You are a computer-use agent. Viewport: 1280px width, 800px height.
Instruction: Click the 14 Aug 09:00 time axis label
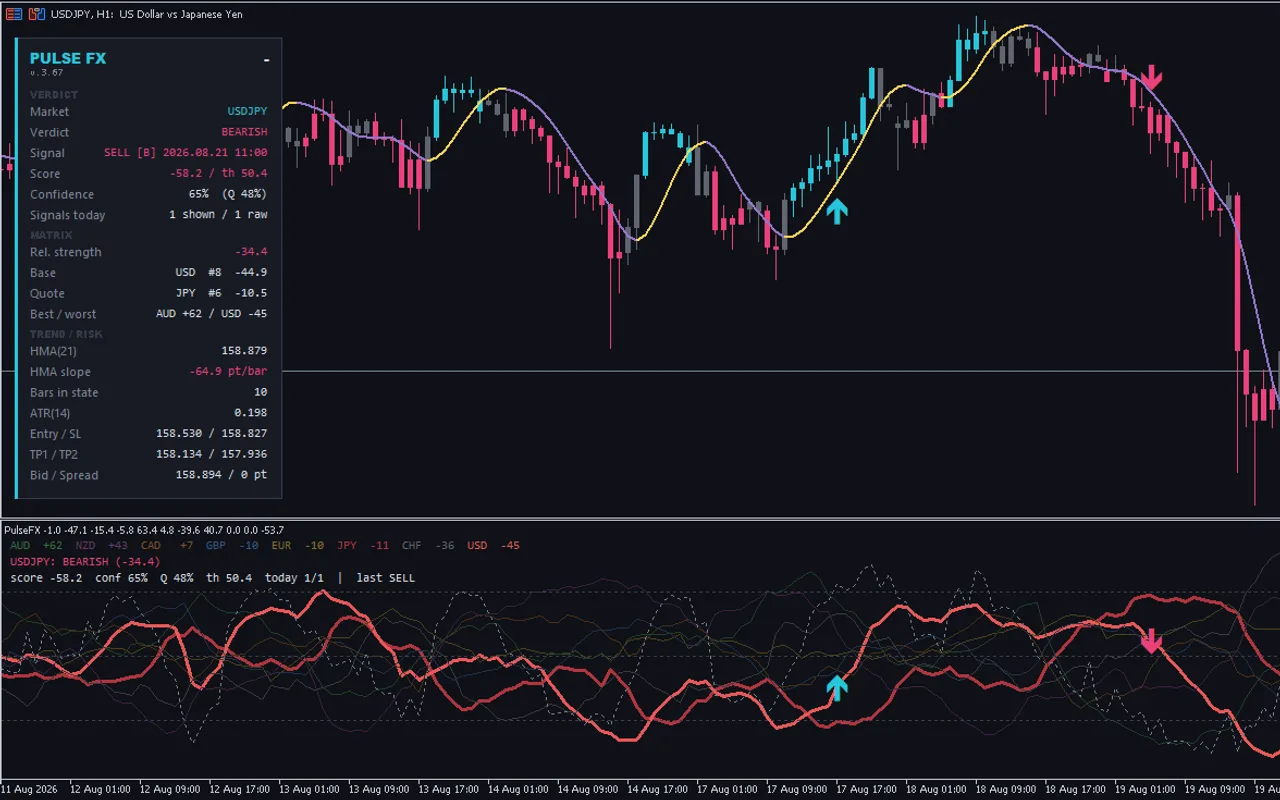(587, 790)
